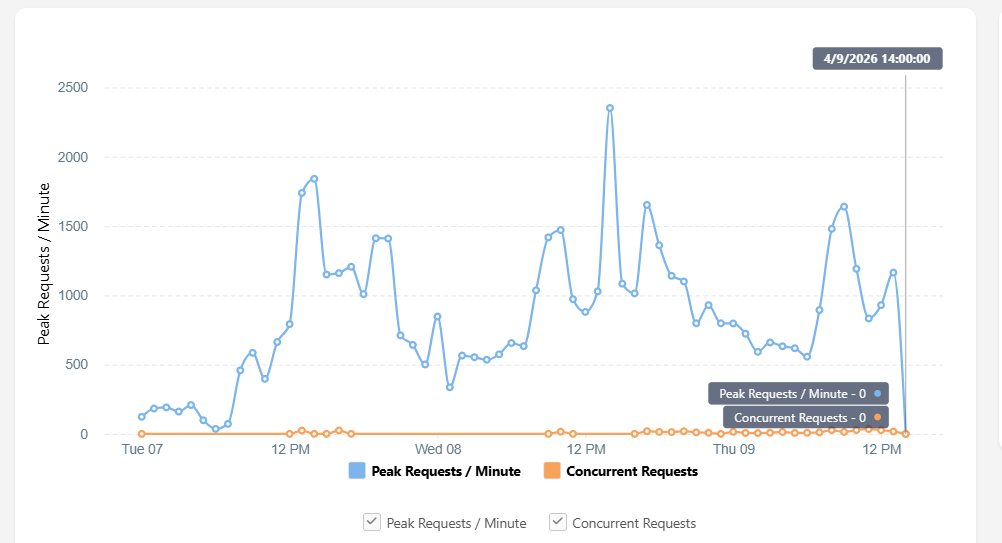Click the 2500 y-axis tick label
This screenshot has width=1002, height=543.
coord(72,88)
